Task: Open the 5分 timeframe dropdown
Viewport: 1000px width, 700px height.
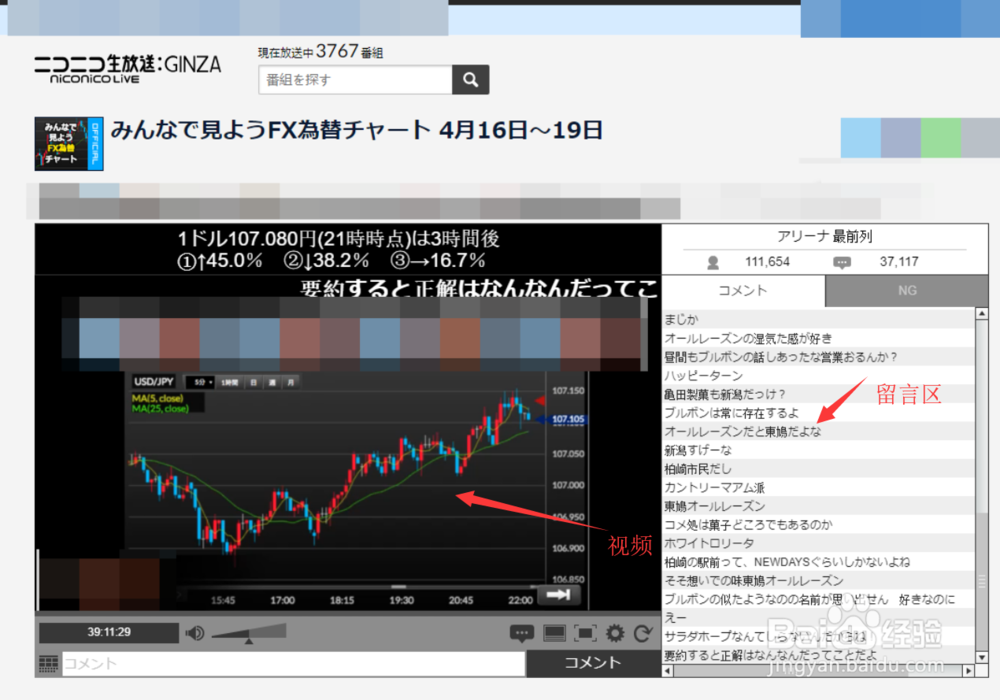Action: 200,382
